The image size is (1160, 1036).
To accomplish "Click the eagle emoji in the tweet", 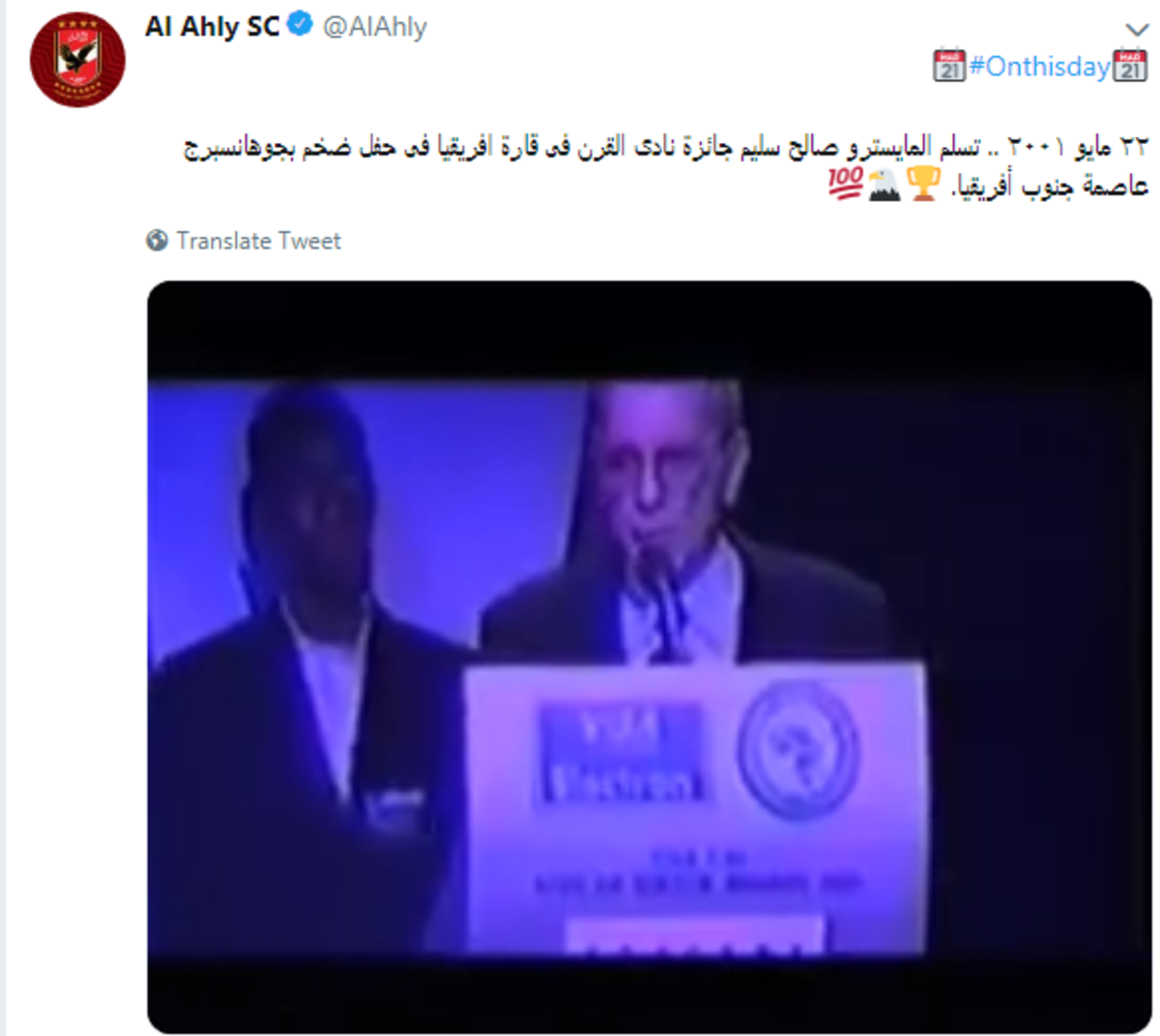I will (884, 184).
